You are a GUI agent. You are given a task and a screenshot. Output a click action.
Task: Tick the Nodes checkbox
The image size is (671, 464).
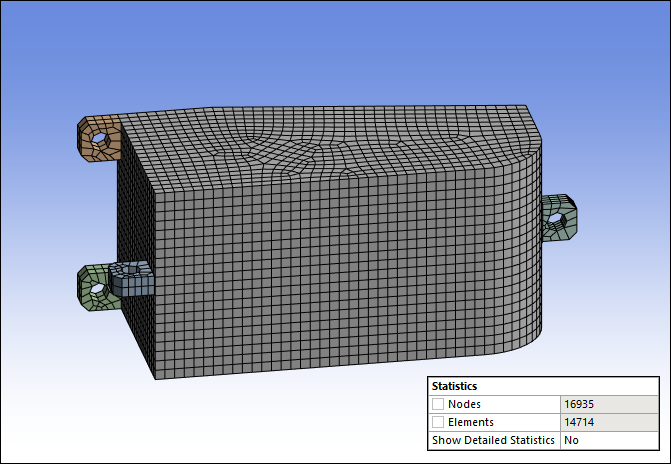(438, 404)
